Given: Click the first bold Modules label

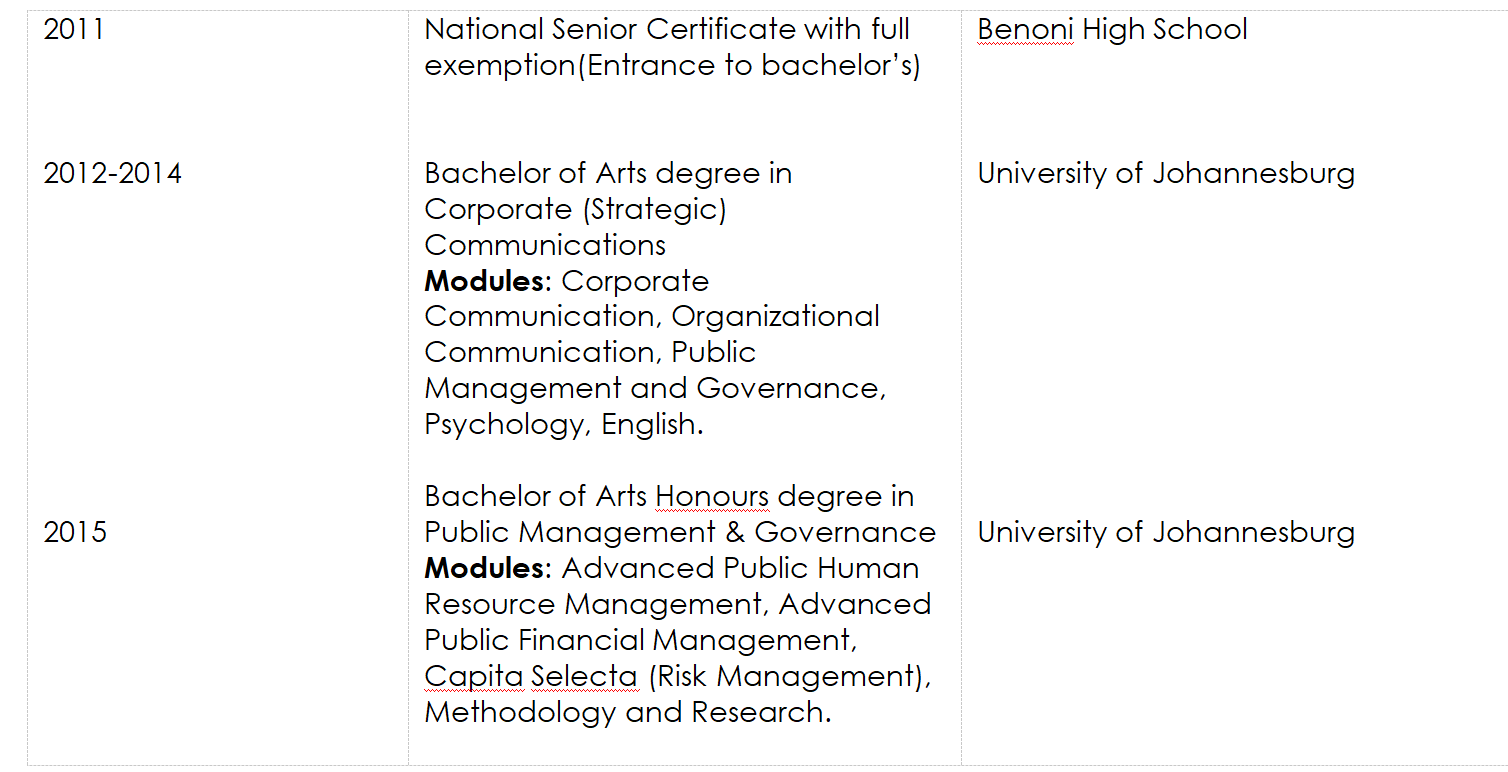Looking at the screenshot, I should [x=486, y=282].
